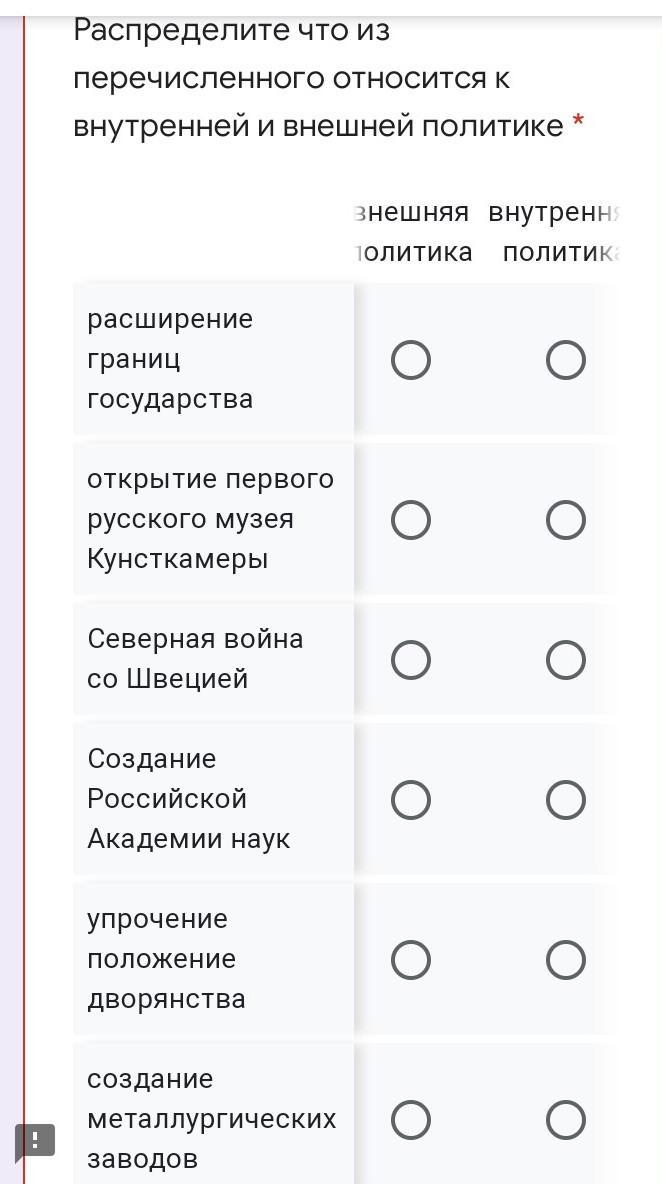Pick внутренняя политика for упрочение положение дворянства
This screenshot has width=662, height=1184.
(565, 960)
